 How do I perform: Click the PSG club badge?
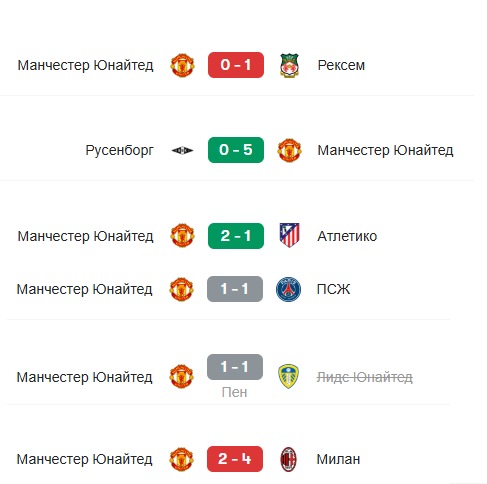(288, 289)
